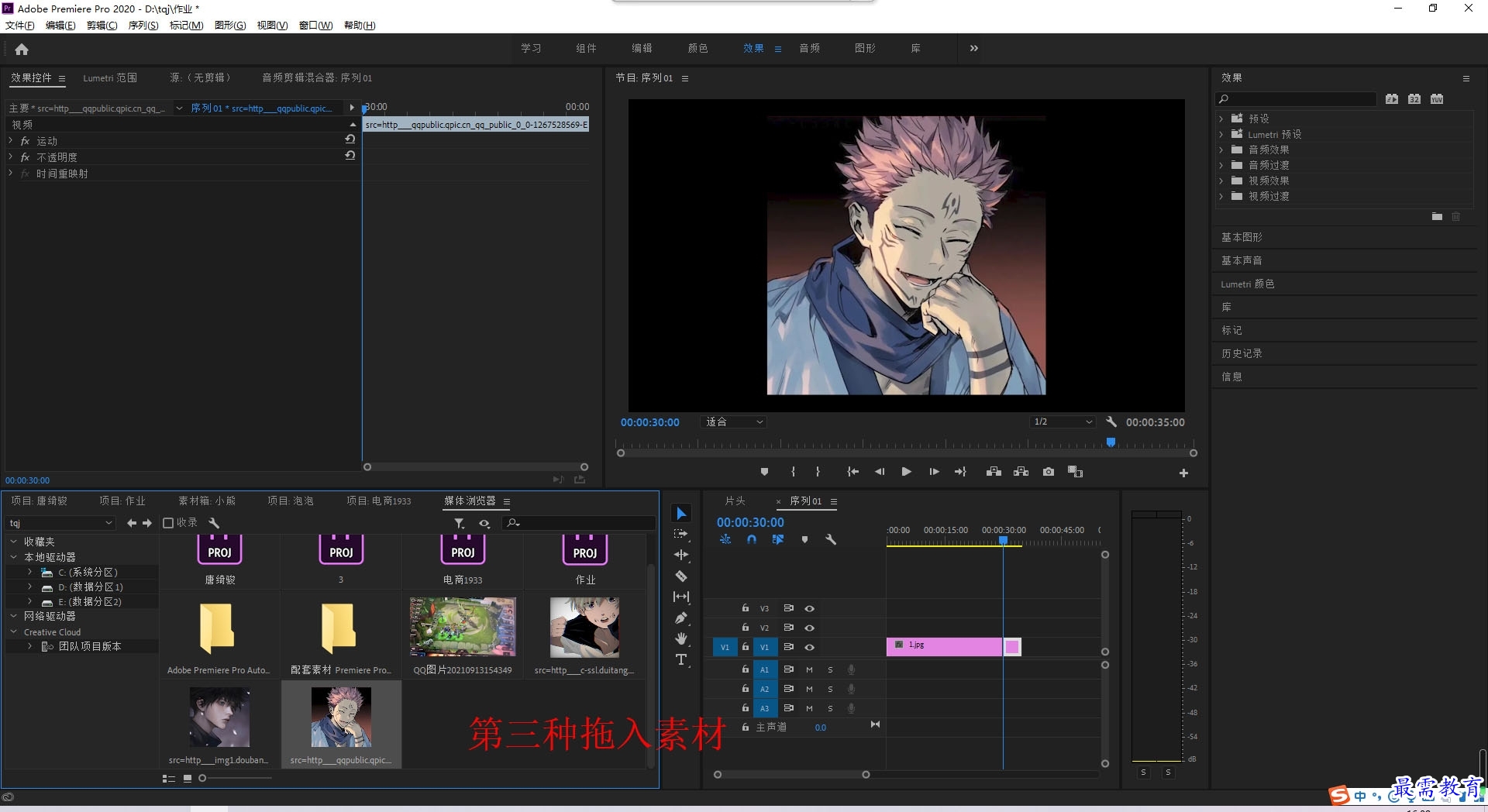Screen dimensions: 1488x812
Task: Toggle V1 track output eye
Action: [x=809, y=647]
